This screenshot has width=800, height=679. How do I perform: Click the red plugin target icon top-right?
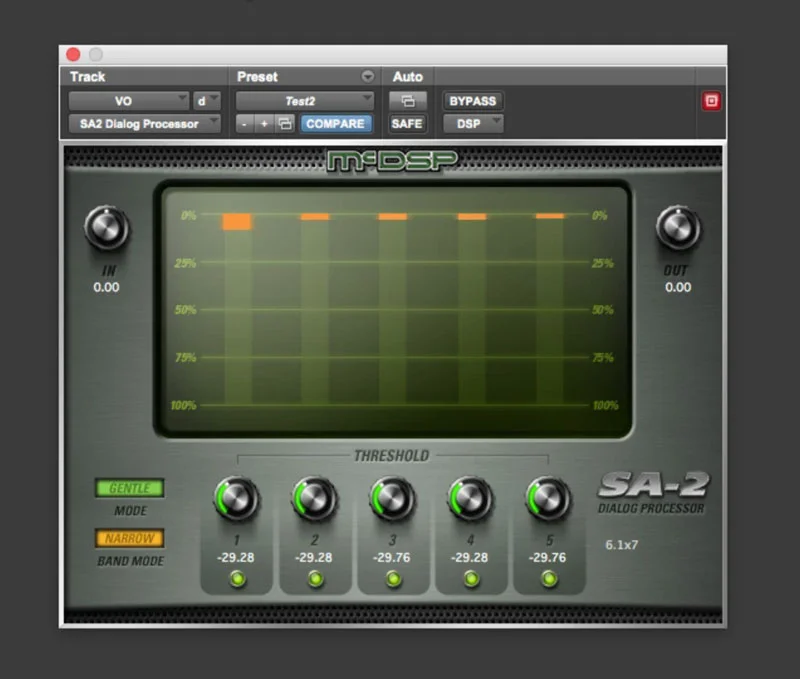(713, 100)
